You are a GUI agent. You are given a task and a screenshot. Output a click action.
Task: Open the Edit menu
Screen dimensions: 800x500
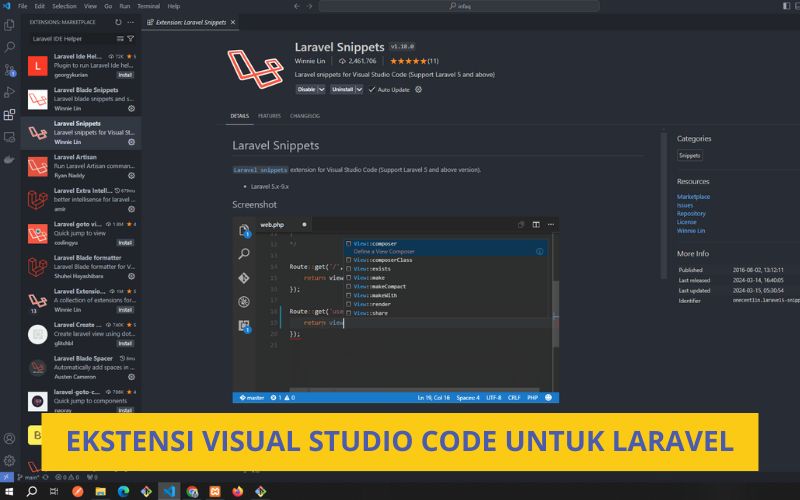40,6
